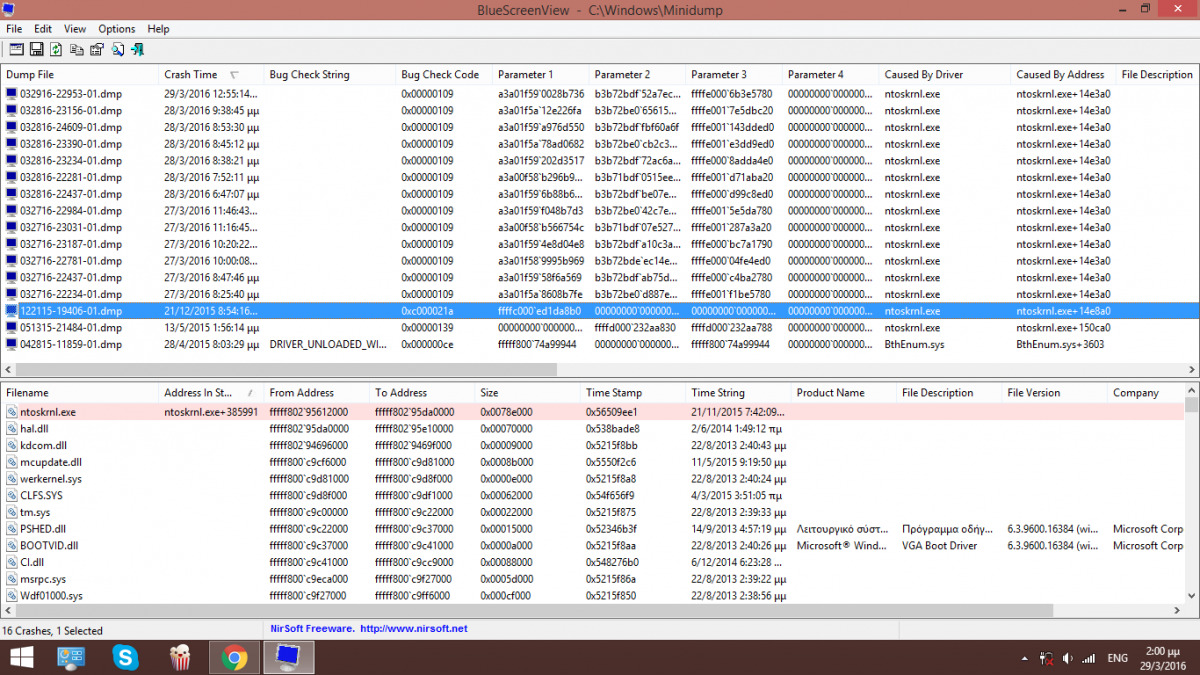The width and height of the screenshot is (1200, 675).
Task: Switch to Google Chrome on the taskbar
Action: point(235,657)
